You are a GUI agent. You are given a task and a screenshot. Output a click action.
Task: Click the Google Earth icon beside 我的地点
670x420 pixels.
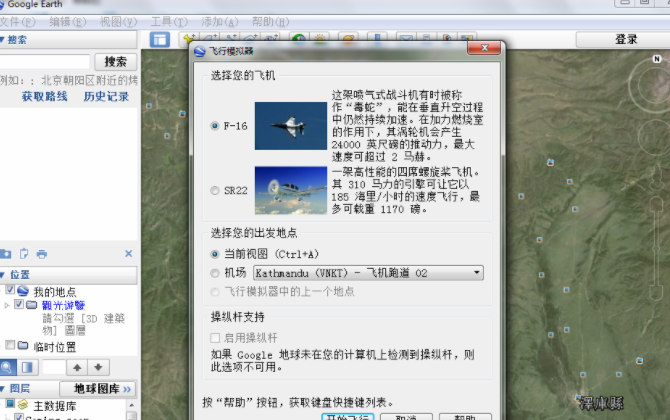[x=23, y=291]
